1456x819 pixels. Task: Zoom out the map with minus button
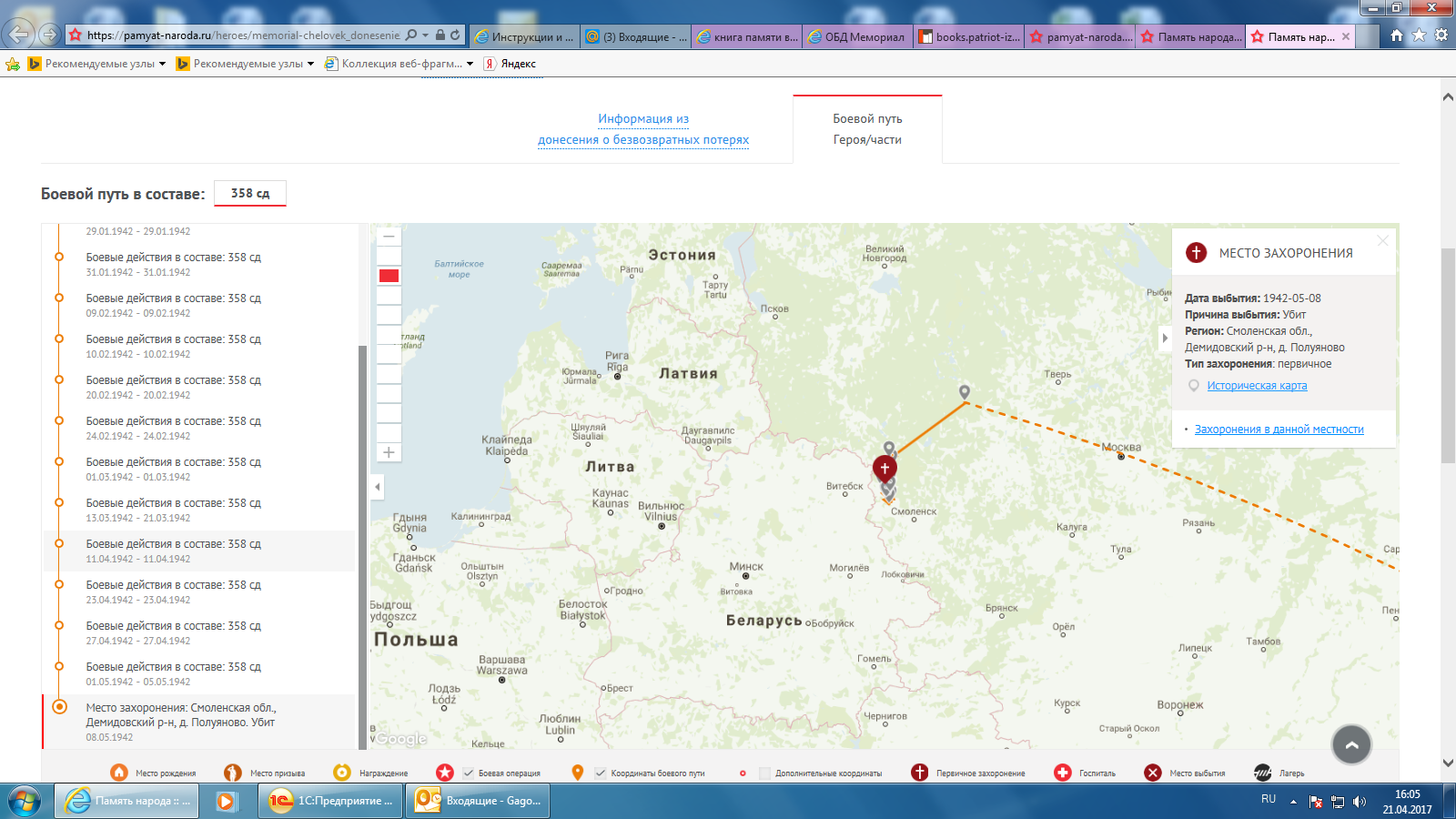point(389,237)
